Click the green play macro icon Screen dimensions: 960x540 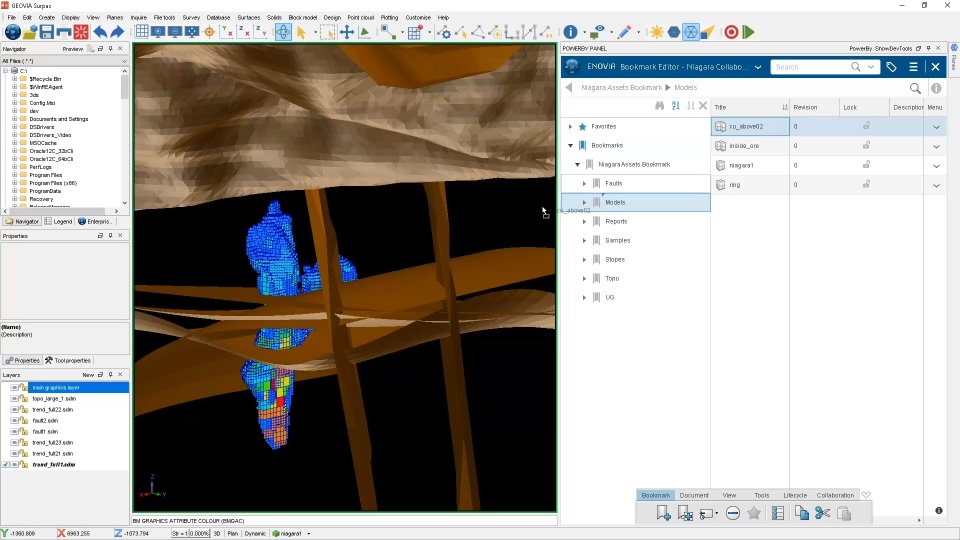click(x=748, y=32)
